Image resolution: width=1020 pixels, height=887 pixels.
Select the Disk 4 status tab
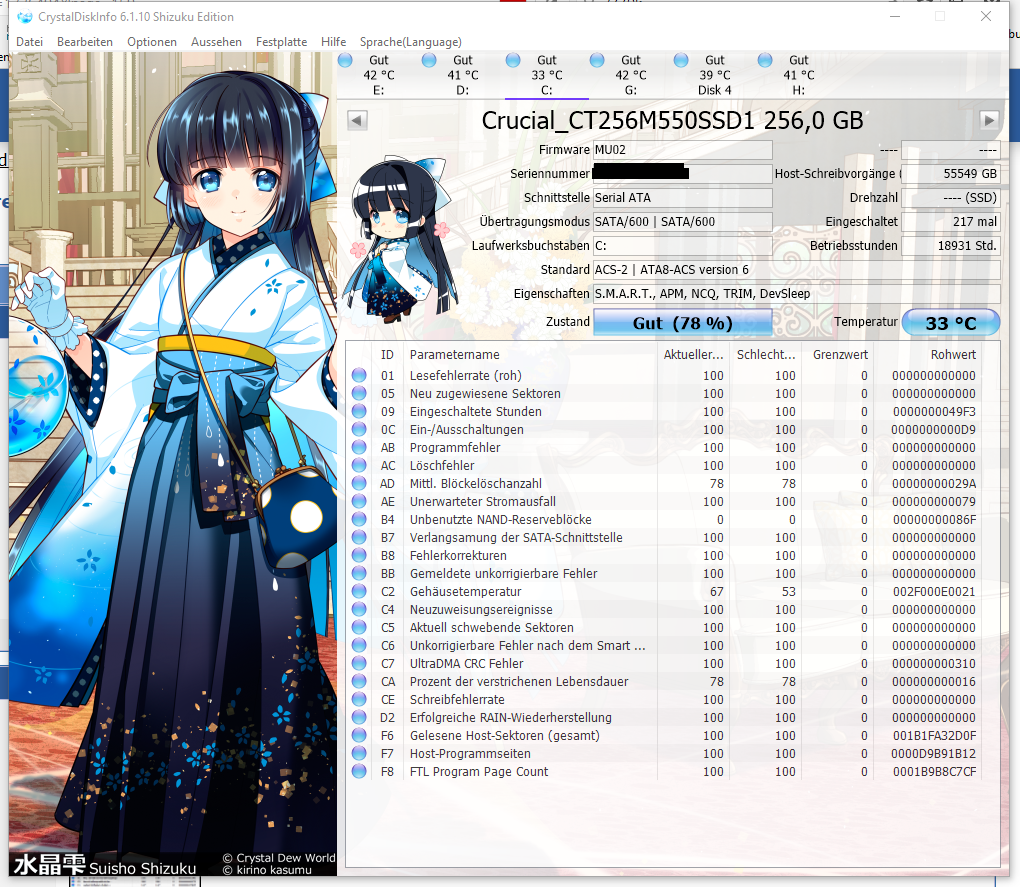pyautogui.click(x=714, y=75)
